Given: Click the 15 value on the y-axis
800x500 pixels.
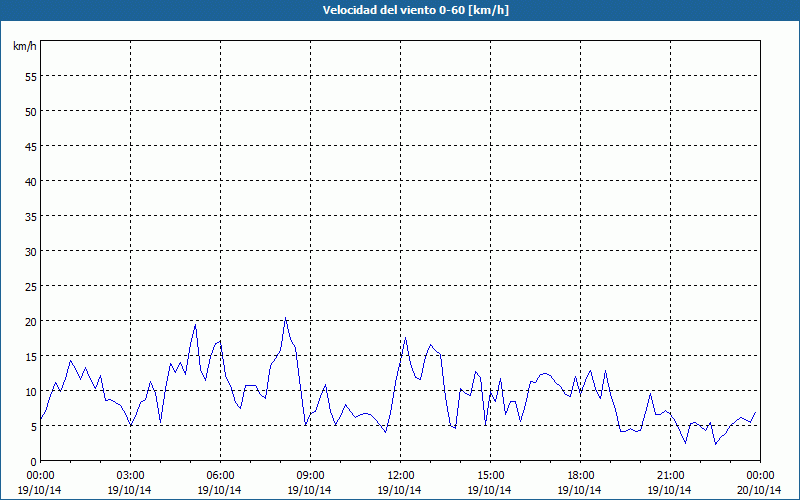Looking at the screenshot, I should coord(31,356).
